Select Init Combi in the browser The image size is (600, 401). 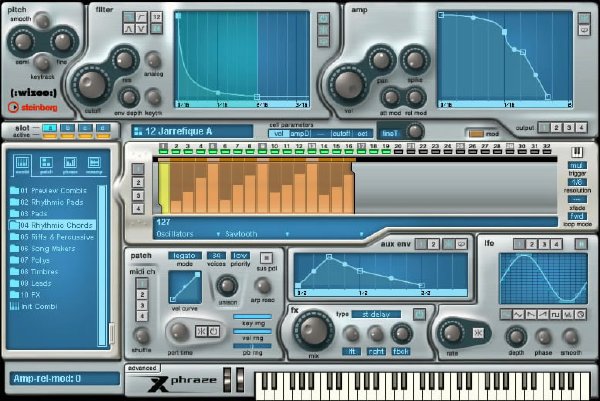34,306
